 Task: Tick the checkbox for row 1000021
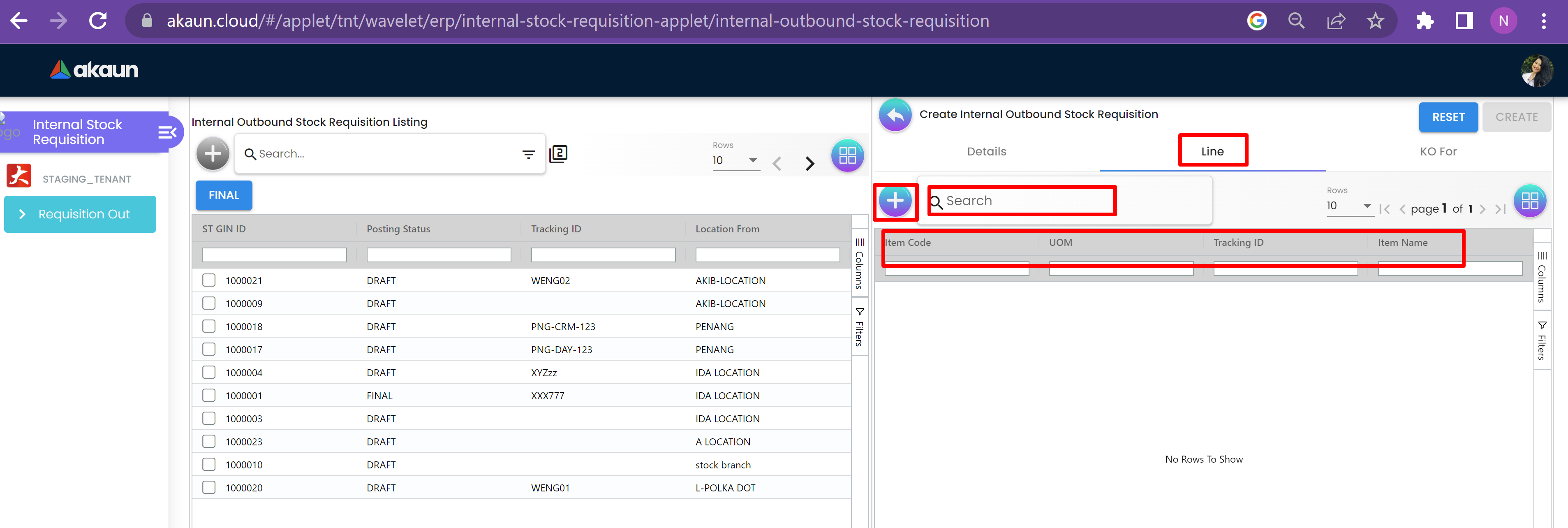point(209,280)
